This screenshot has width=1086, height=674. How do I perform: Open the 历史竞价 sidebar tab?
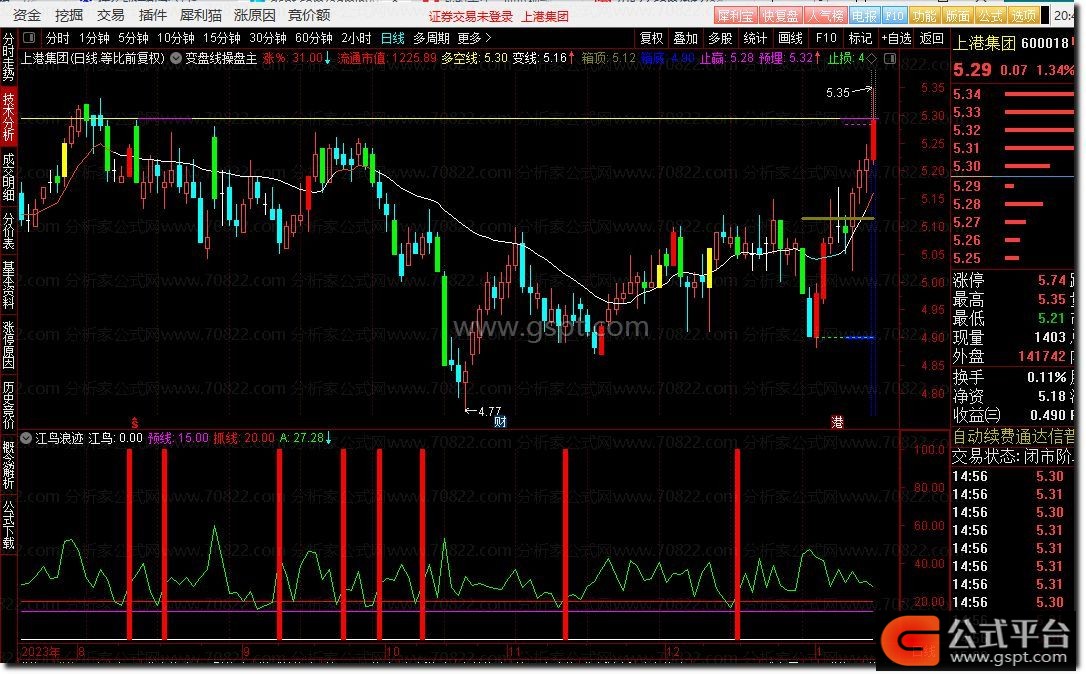click(x=8, y=405)
